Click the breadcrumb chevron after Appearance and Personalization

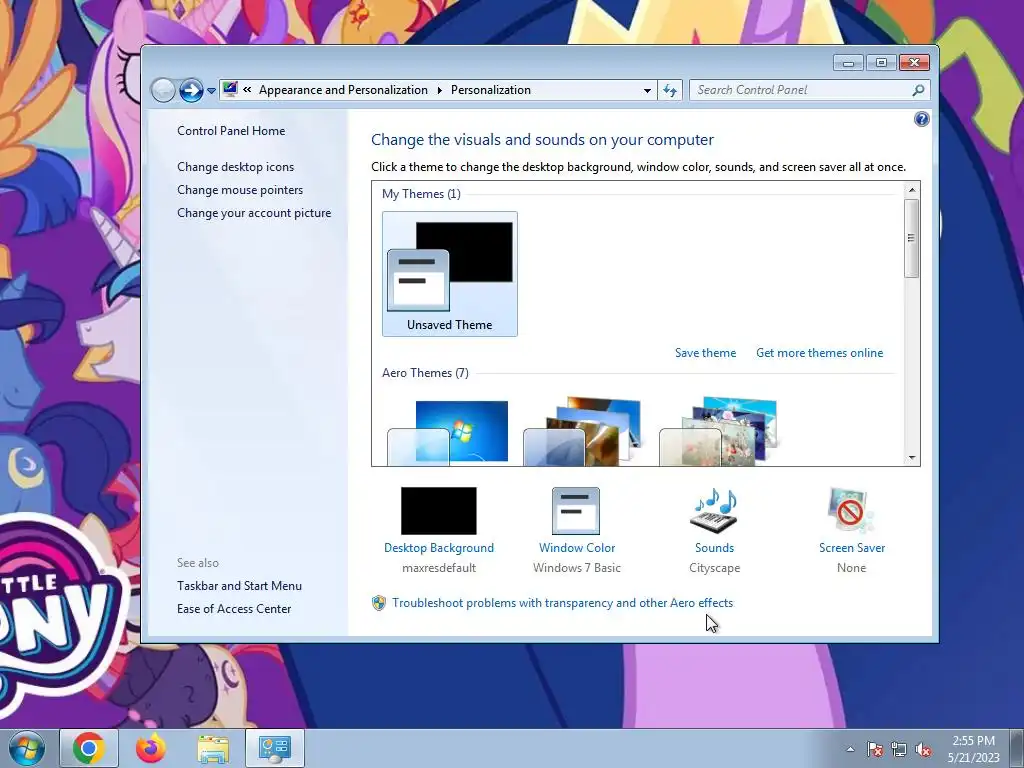coord(440,90)
